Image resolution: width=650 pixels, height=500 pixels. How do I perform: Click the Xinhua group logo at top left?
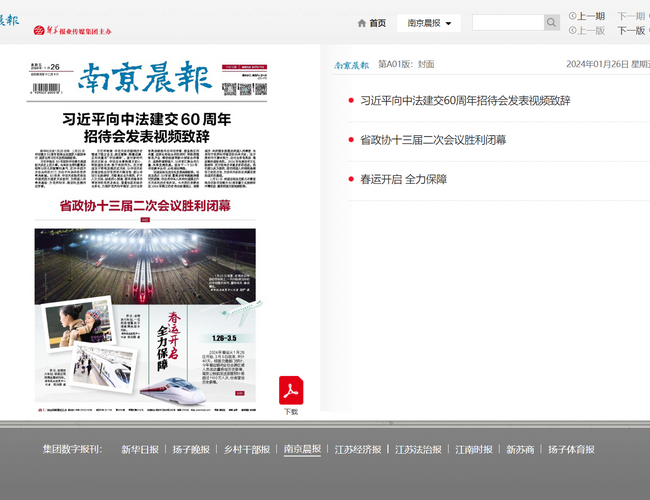point(80,31)
